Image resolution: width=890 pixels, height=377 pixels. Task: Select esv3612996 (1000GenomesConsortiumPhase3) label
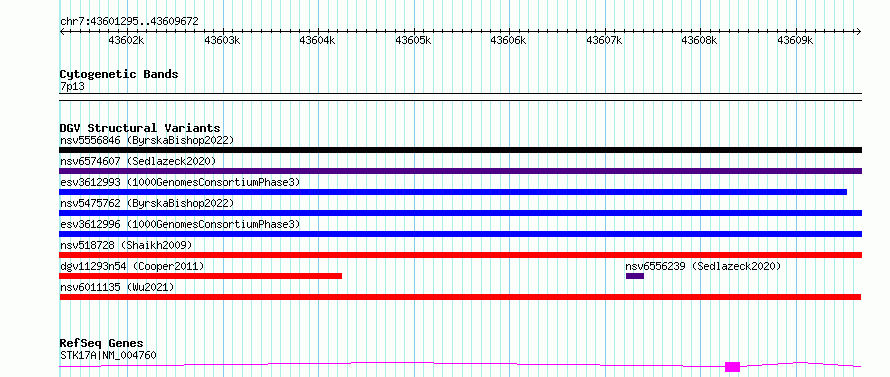(x=180, y=224)
